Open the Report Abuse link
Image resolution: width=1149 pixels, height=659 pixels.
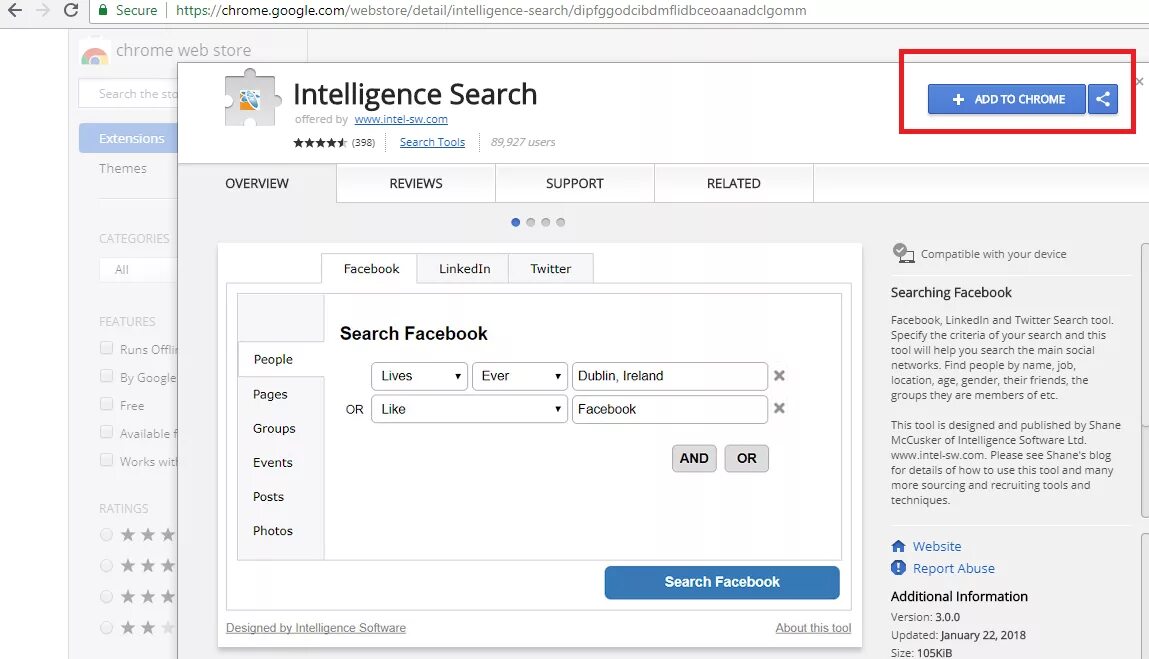tap(953, 568)
